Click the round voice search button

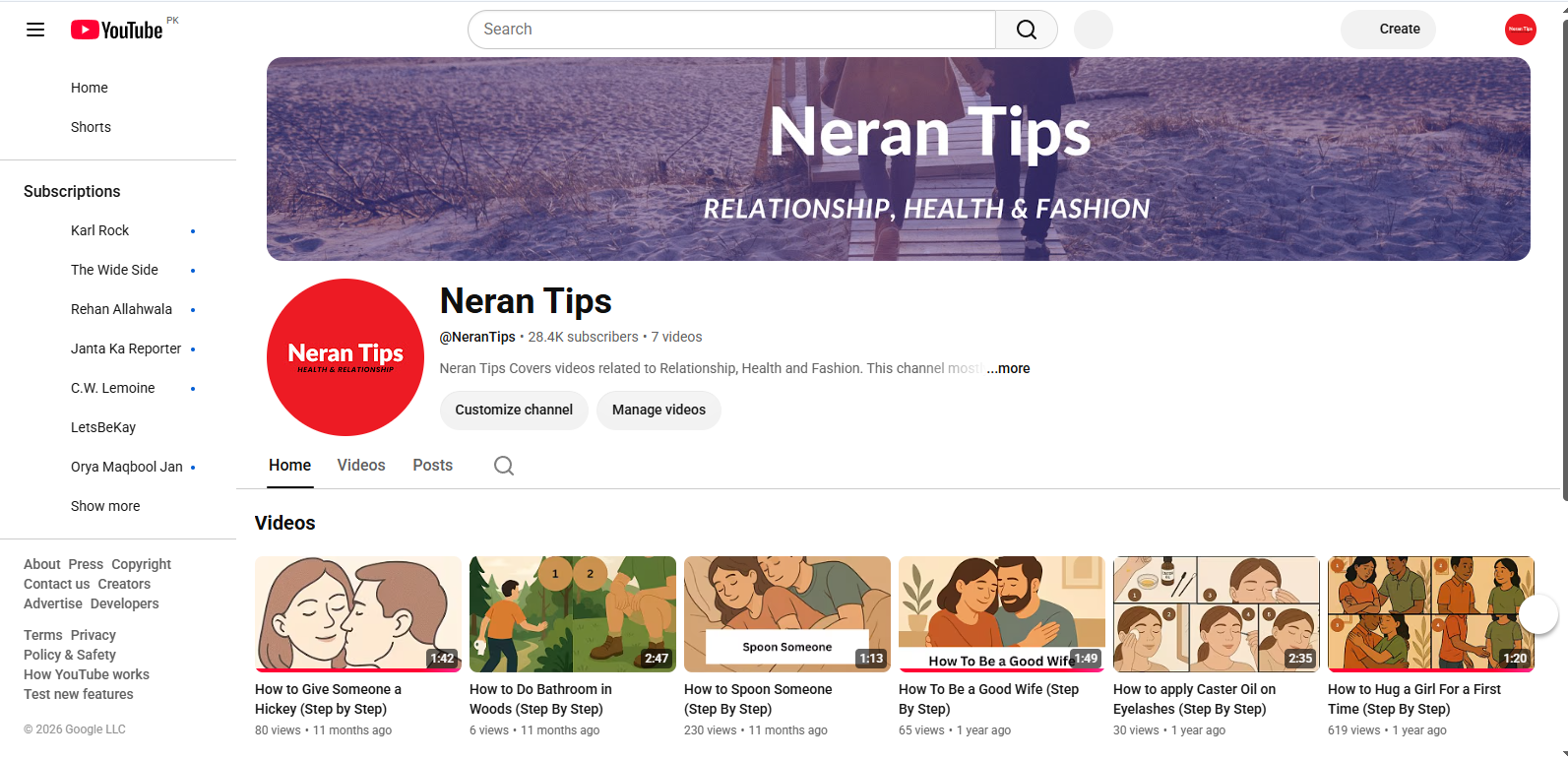1094,30
